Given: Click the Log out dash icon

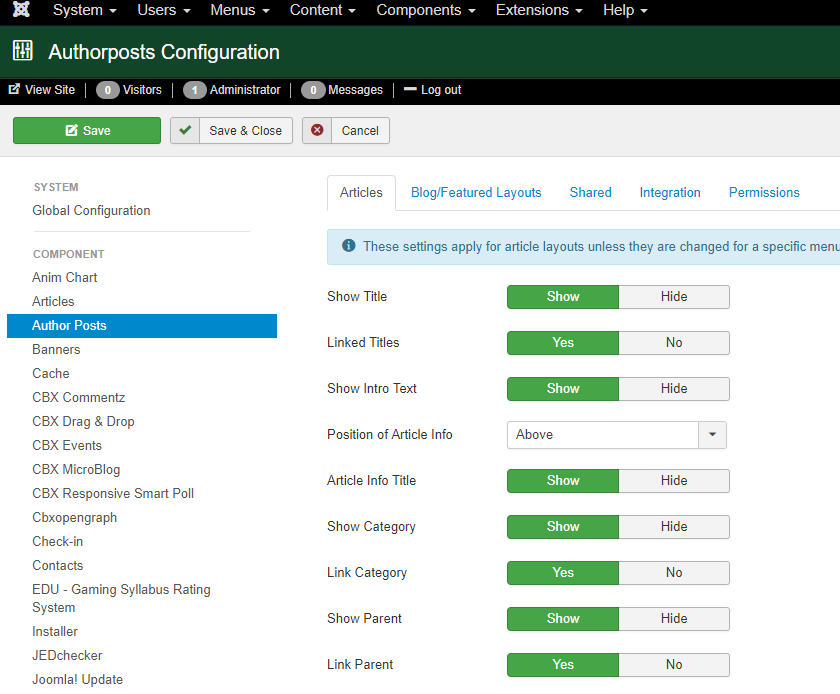Looking at the screenshot, I should coord(410,89).
